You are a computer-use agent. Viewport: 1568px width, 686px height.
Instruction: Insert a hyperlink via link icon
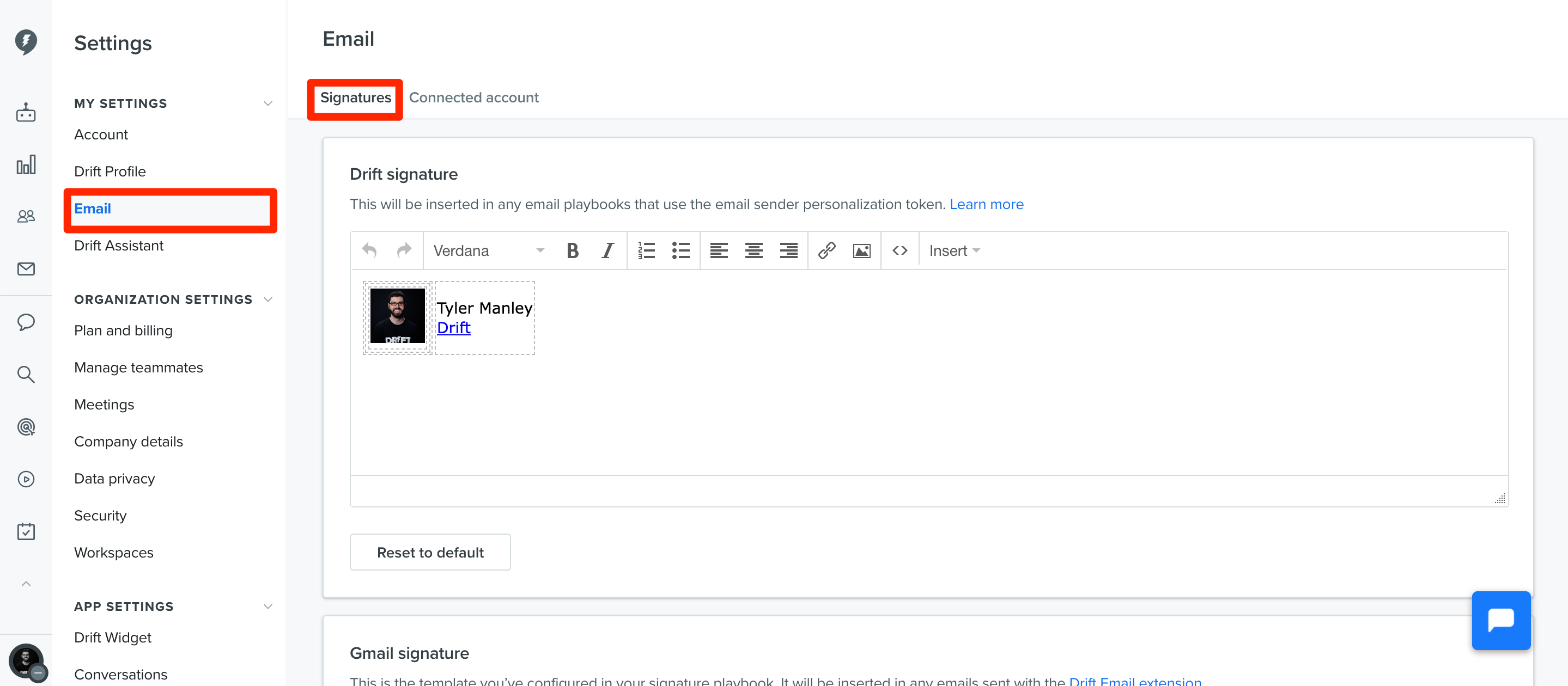[826, 250]
